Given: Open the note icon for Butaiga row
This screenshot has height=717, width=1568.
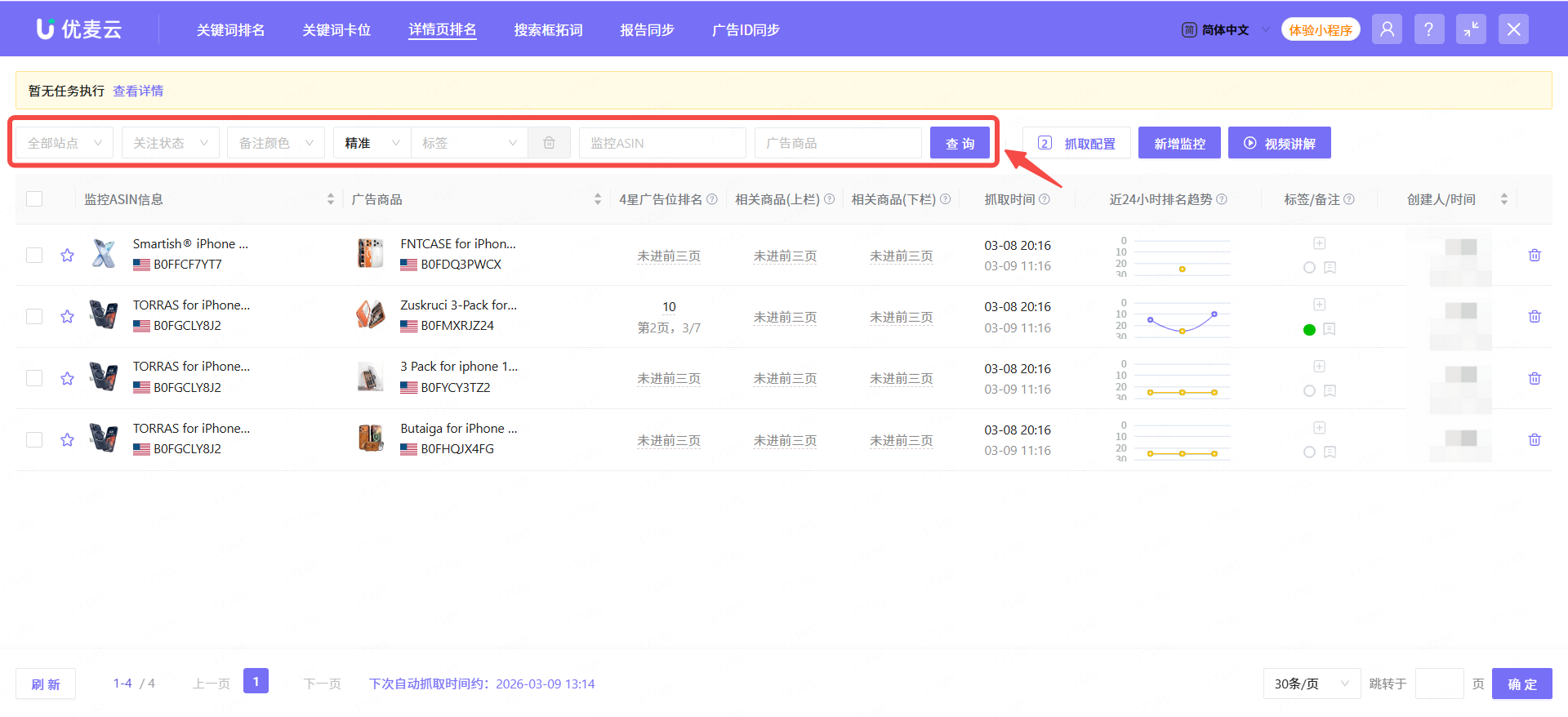Looking at the screenshot, I should point(1330,452).
